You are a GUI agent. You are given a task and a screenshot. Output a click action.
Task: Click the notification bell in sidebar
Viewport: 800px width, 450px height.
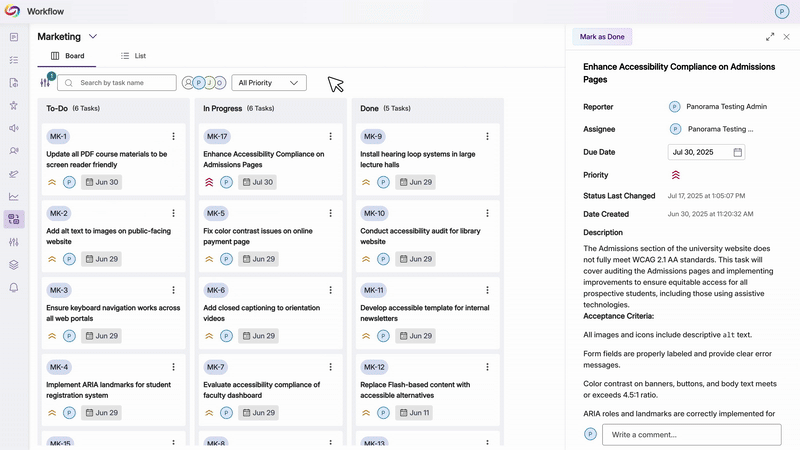[14, 288]
